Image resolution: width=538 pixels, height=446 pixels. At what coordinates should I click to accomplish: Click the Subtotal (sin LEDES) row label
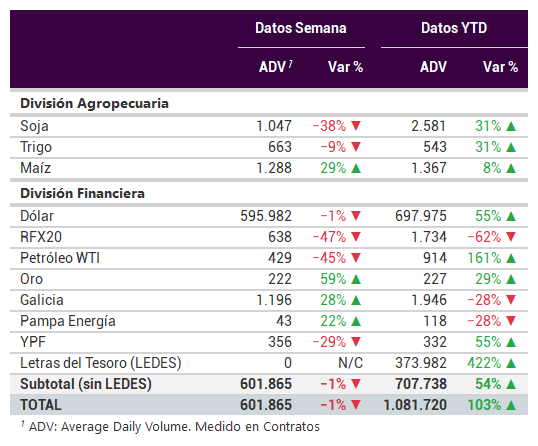(86, 384)
